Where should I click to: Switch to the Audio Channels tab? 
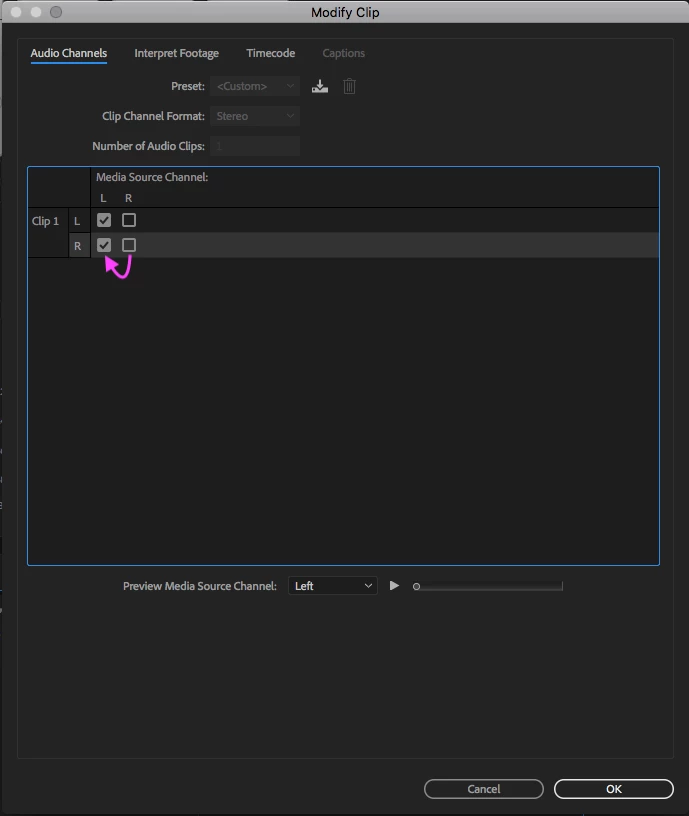[69, 53]
